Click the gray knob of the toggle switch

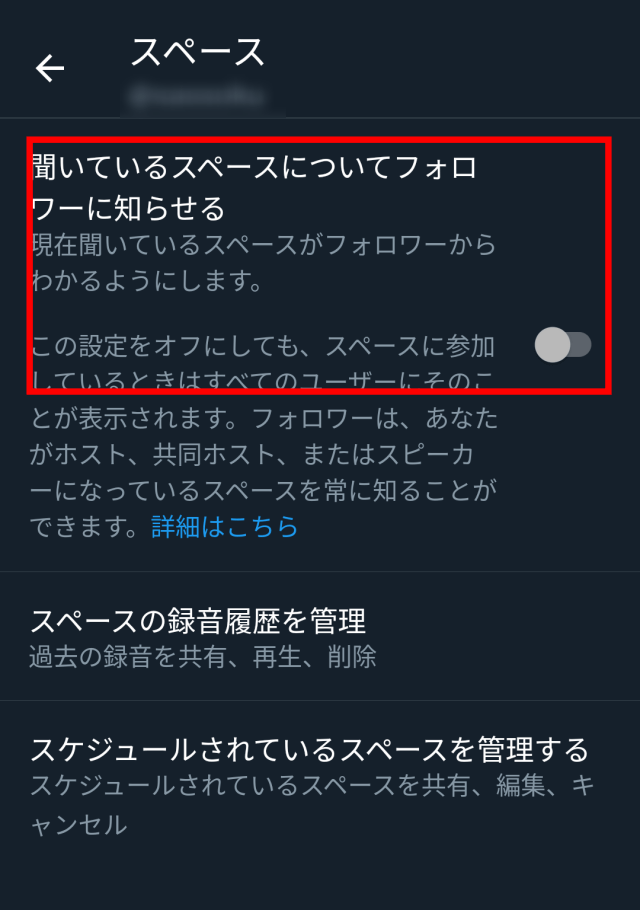click(552, 345)
